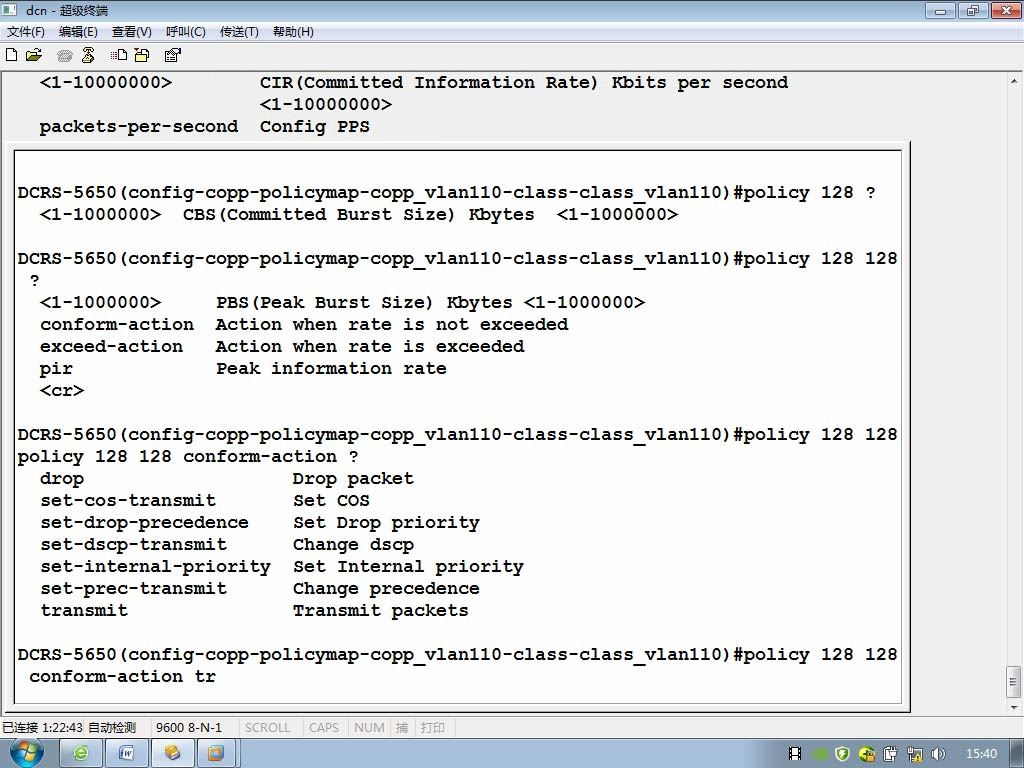
Task: Open Internet Explorer from the taskbar
Action: tap(81, 754)
